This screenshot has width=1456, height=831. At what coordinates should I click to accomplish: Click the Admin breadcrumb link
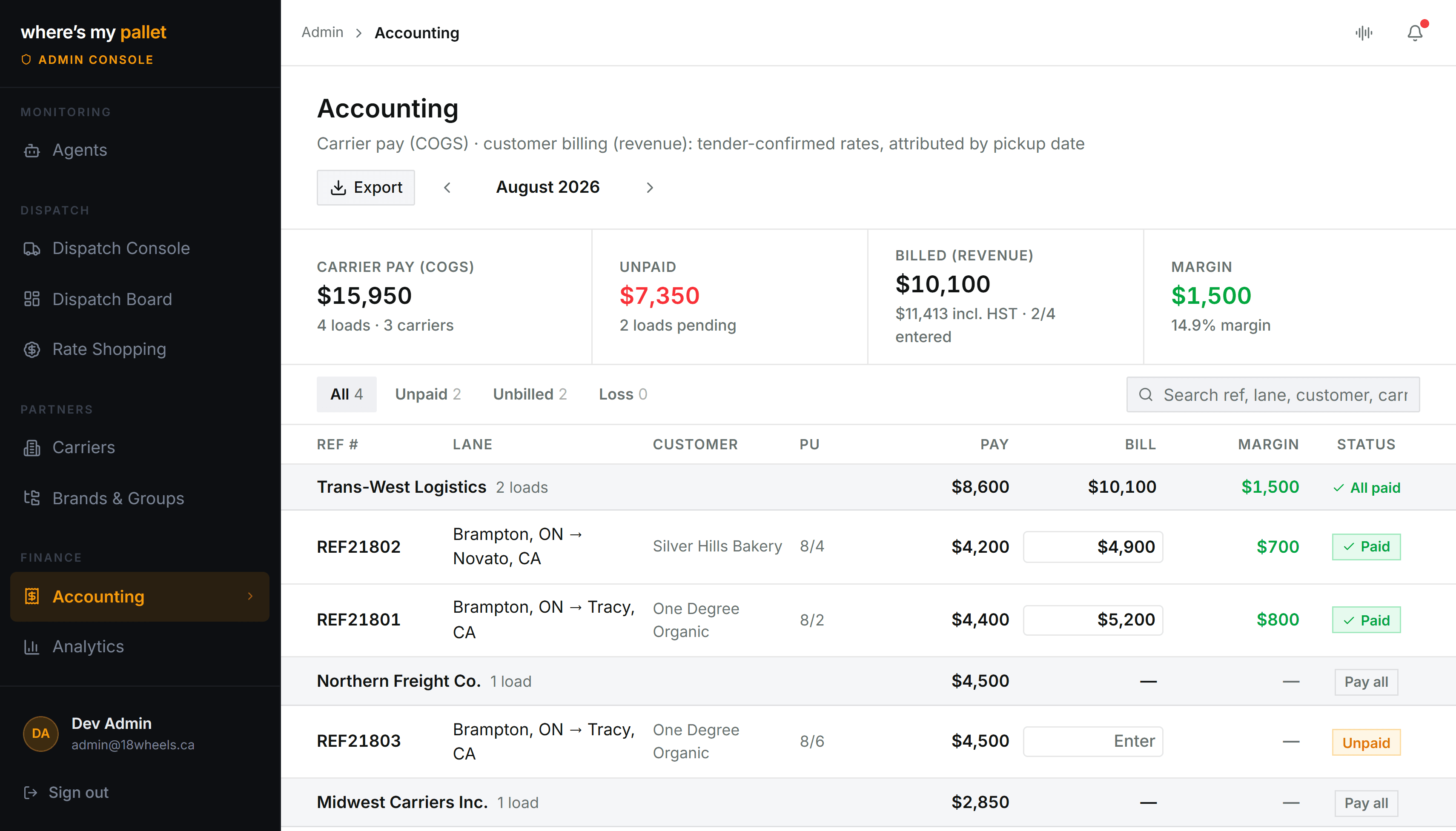(322, 32)
